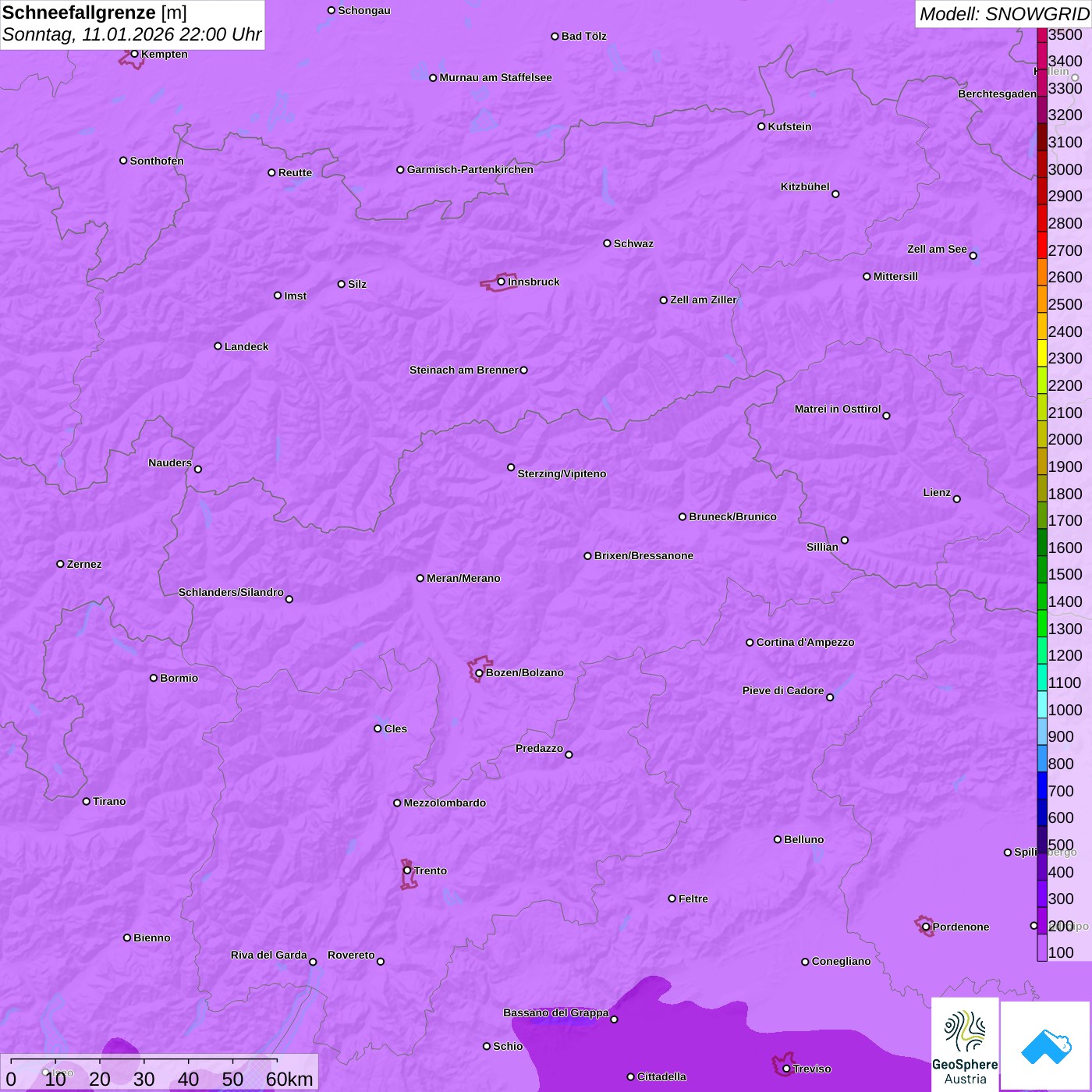This screenshot has width=1092, height=1092.
Task: Click the 'Murnau am Staffelsee' label
Action: 495,77
